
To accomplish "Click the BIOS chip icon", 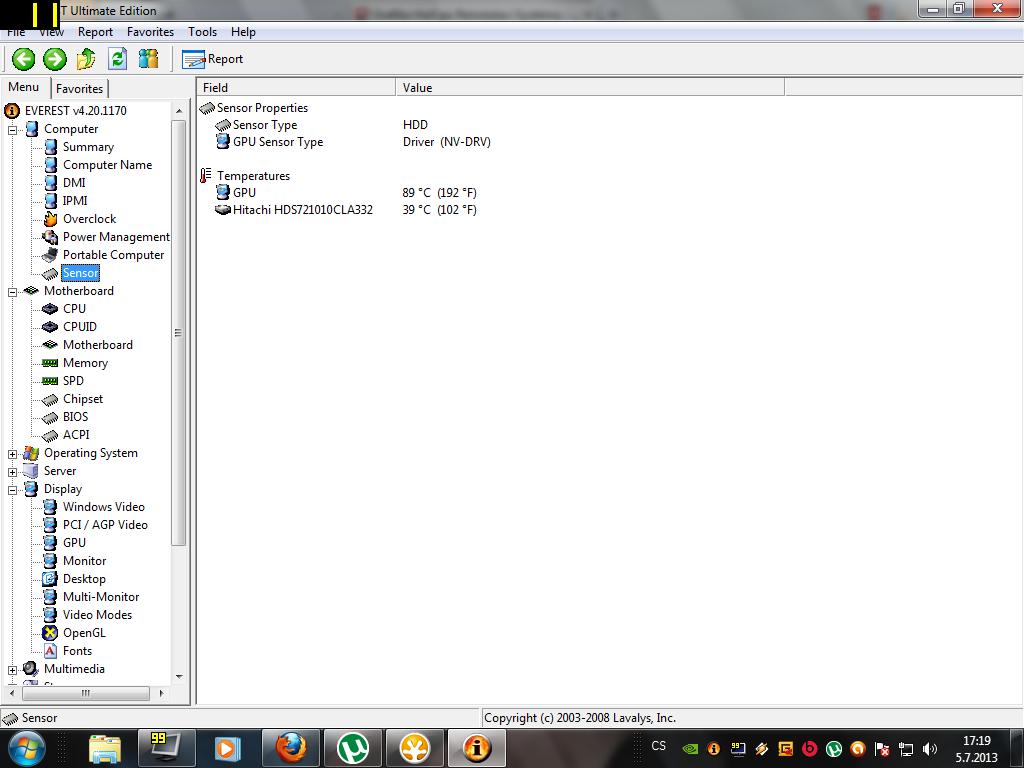I will pyautogui.click(x=50, y=417).
